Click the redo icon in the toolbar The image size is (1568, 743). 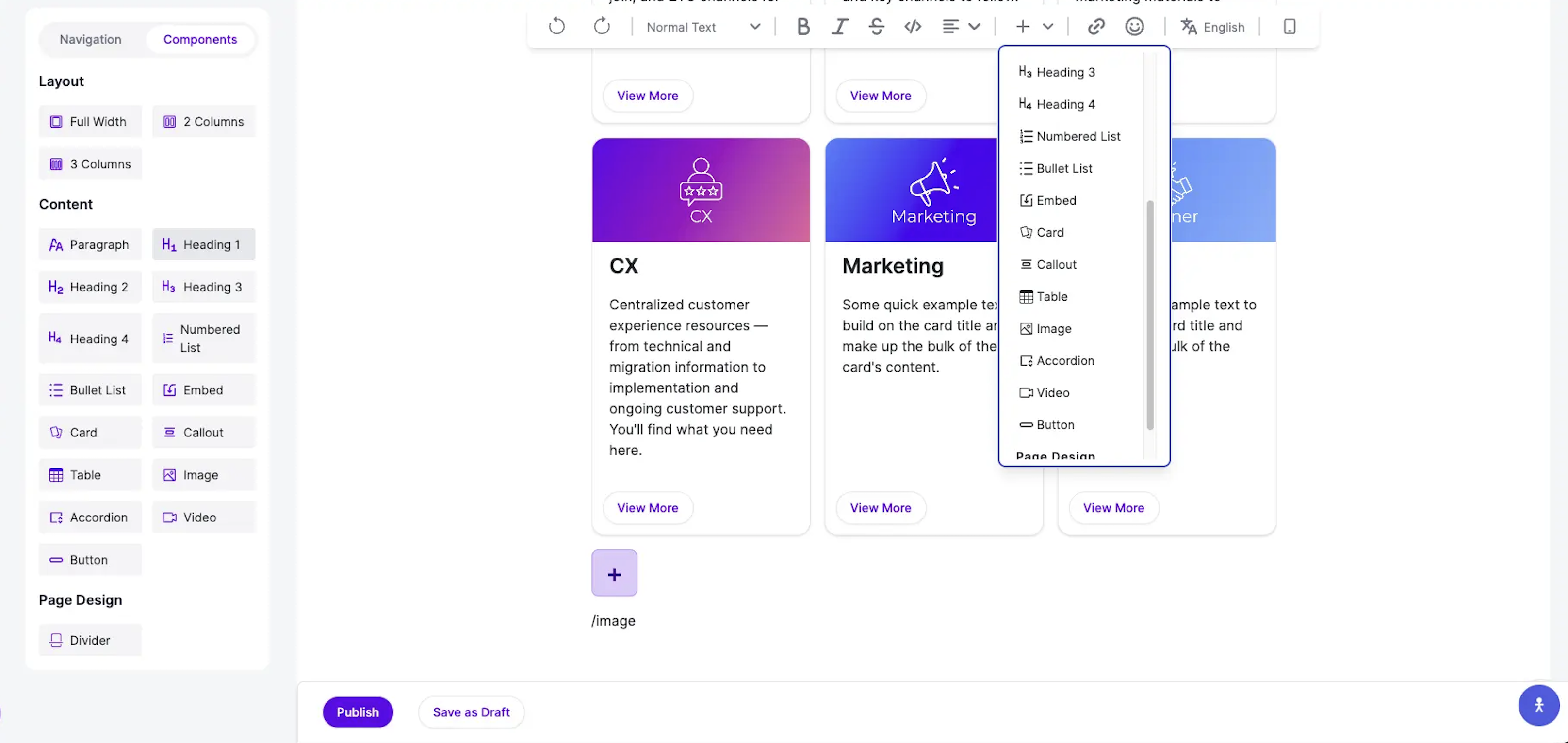tap(602, 27)
